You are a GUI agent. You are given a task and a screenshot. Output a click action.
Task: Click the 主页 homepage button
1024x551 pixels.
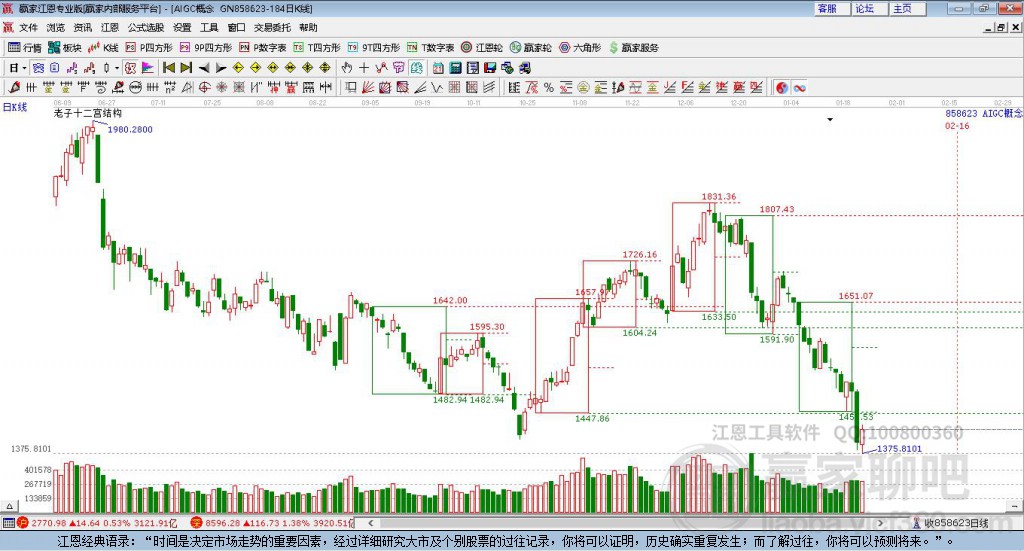coord(907,8)
